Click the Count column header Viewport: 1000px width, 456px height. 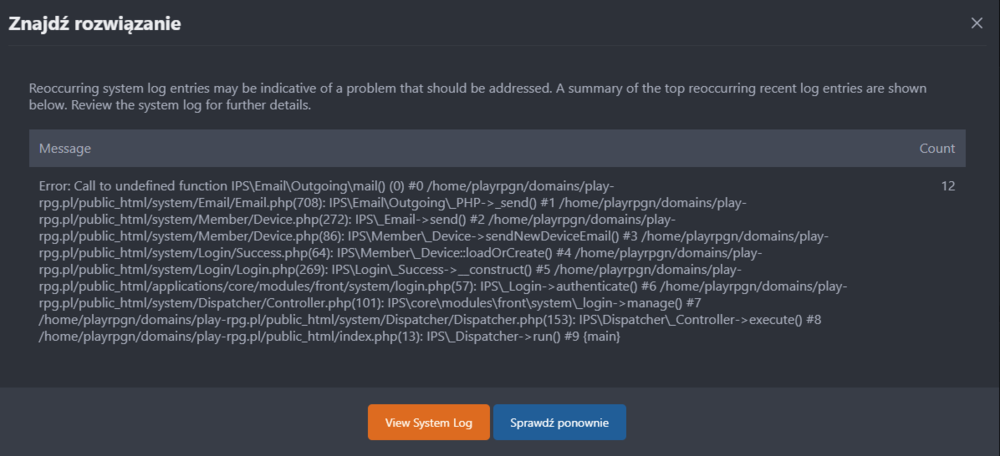click(936, 149)
